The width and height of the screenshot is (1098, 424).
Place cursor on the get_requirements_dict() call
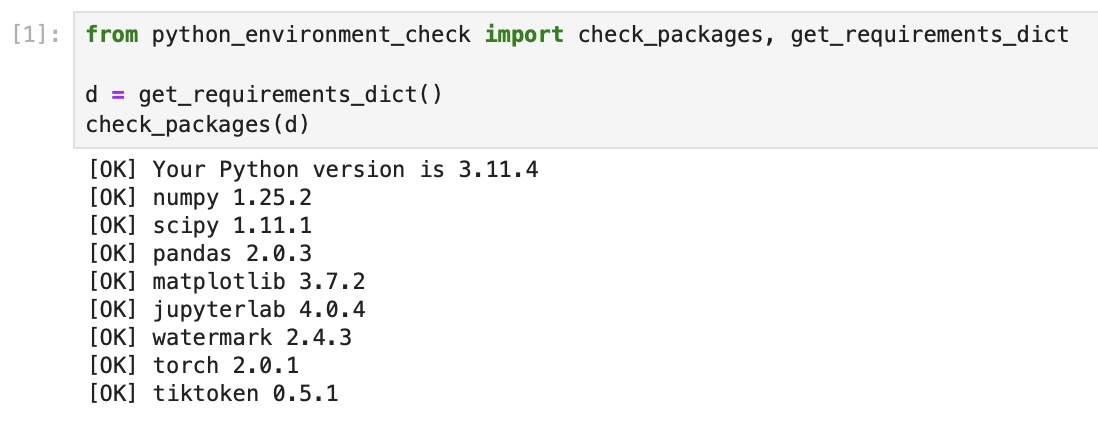(290, 96)
